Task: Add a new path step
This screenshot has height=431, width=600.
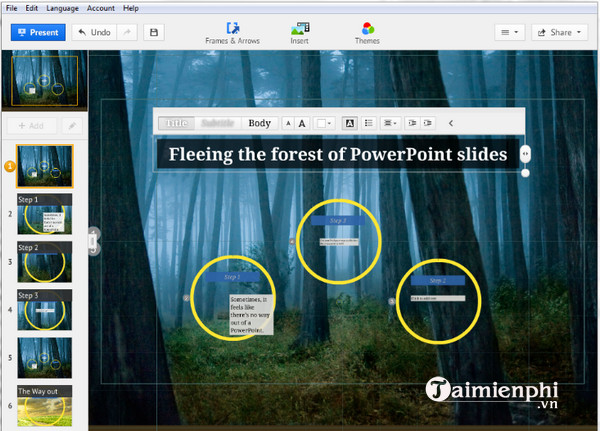Action: (32, 126)
